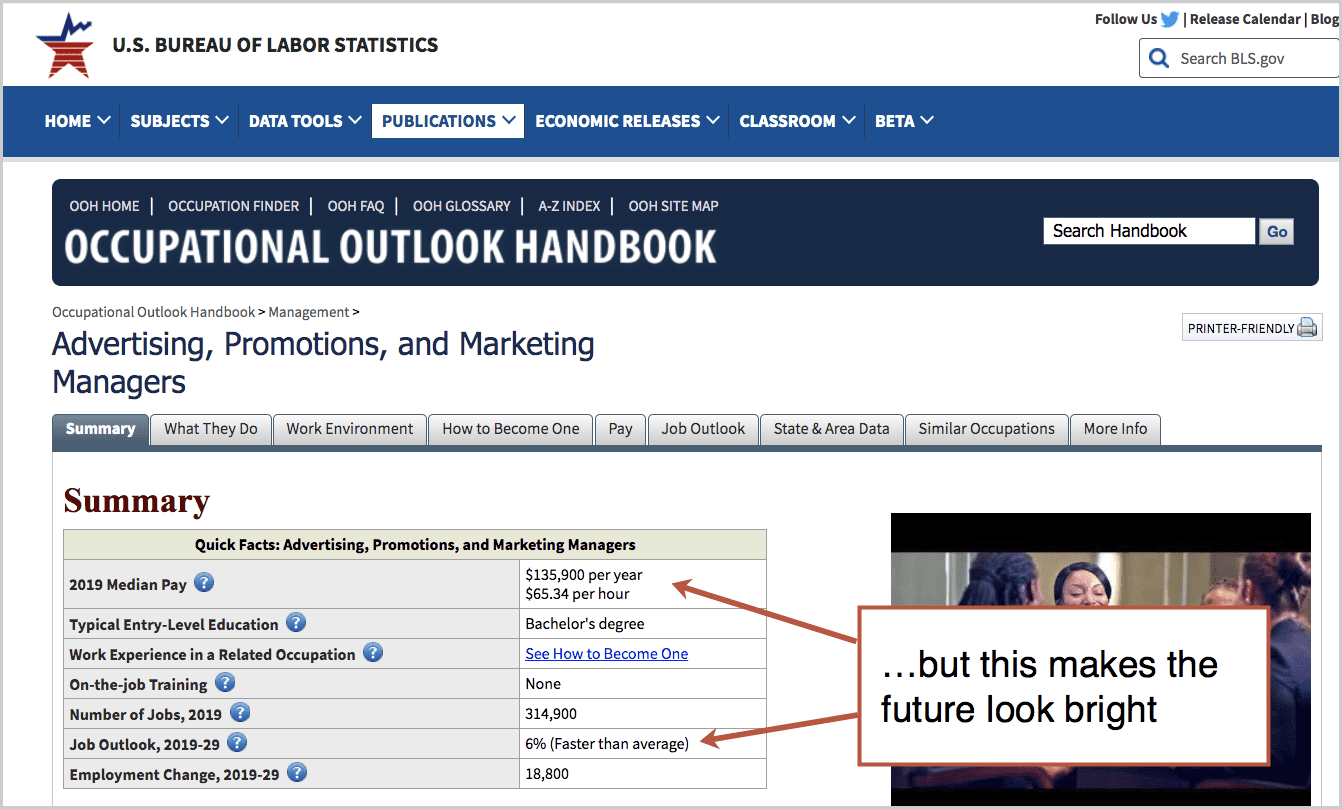Image resolution: width=1342 pixels, height=809 pixels.
Task: Expand the SUBJECTS menu
Action: point(179,121)
